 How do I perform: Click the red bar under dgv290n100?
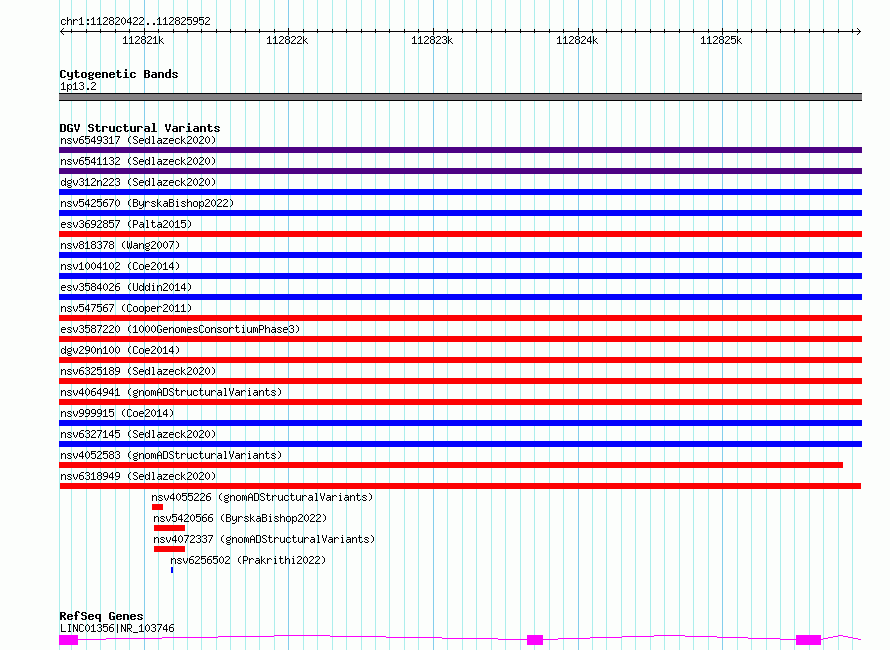tap(460, 360)
